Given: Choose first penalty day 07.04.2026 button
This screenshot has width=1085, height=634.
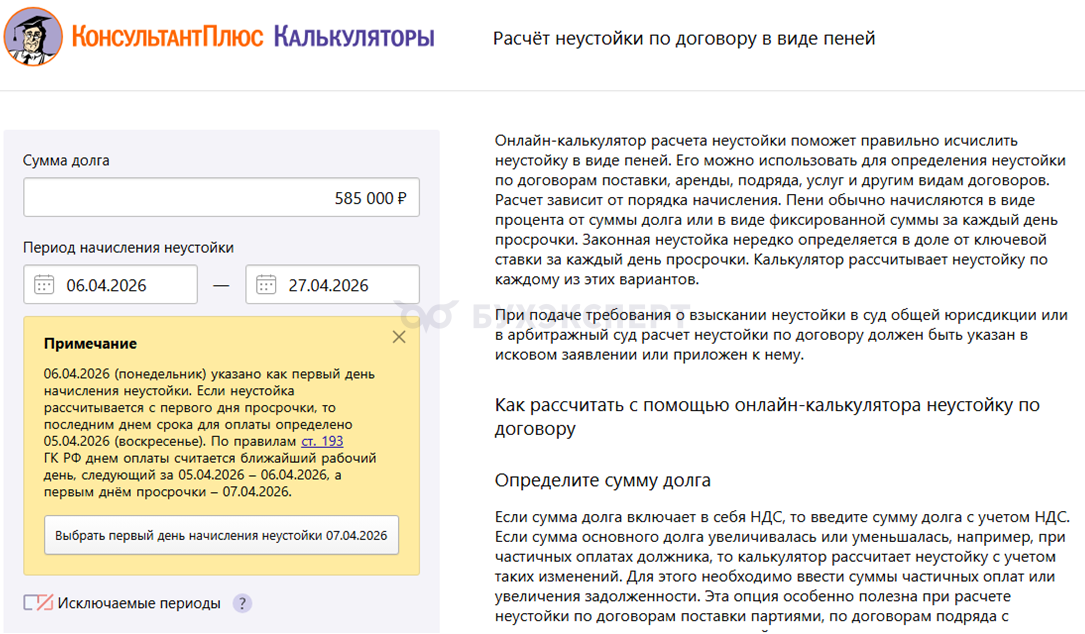Looking at the screenshot, I should 221,535.
